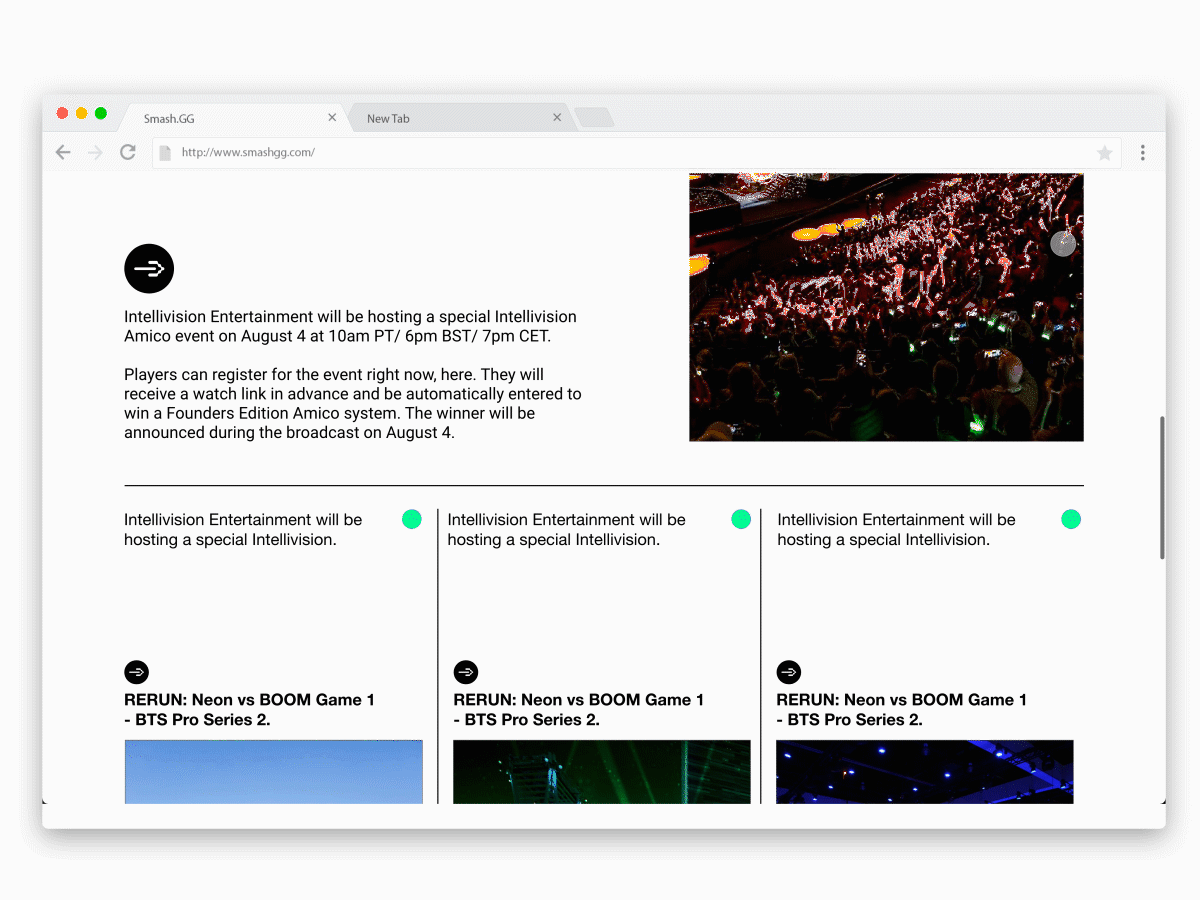This screenshot has width=1200, height=900.
Task: Open the first card's RERUN: Neon vs BOOM title
Action: pyautogui.click(x=249, y=710)
